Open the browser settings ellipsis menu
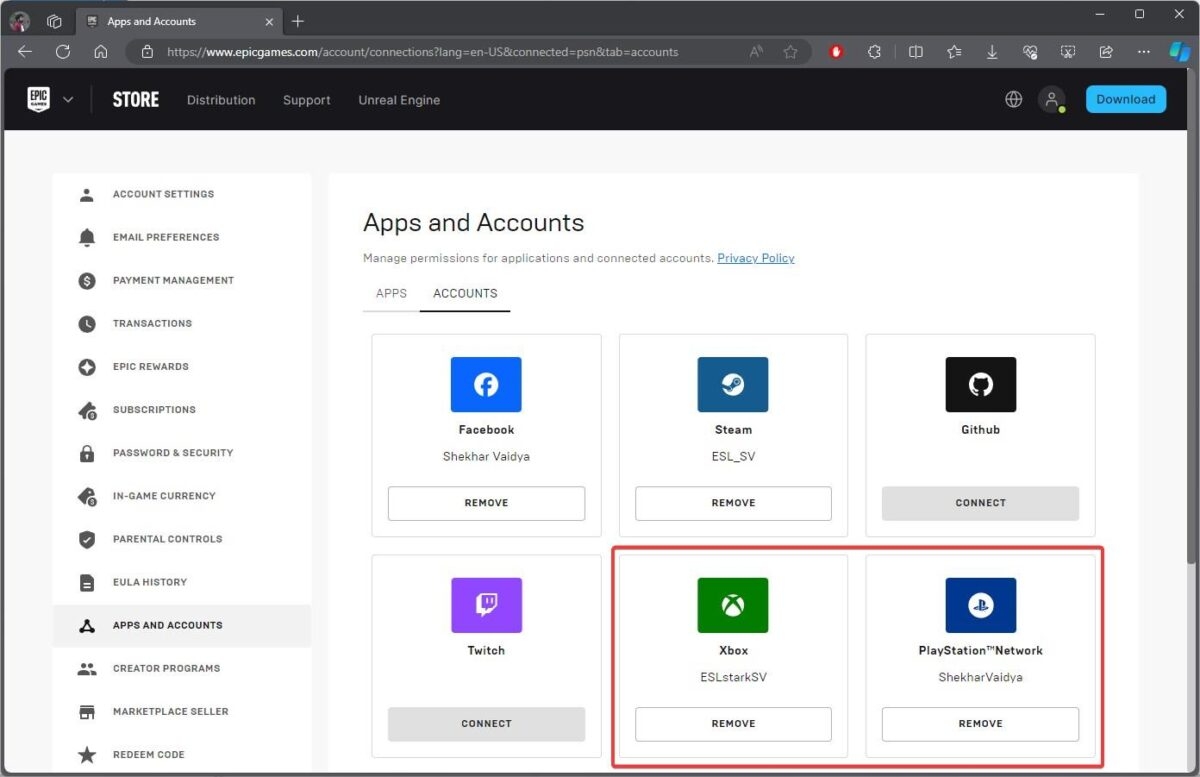This screenshot has width=1200, height=777. click(x=1144, y=51)
